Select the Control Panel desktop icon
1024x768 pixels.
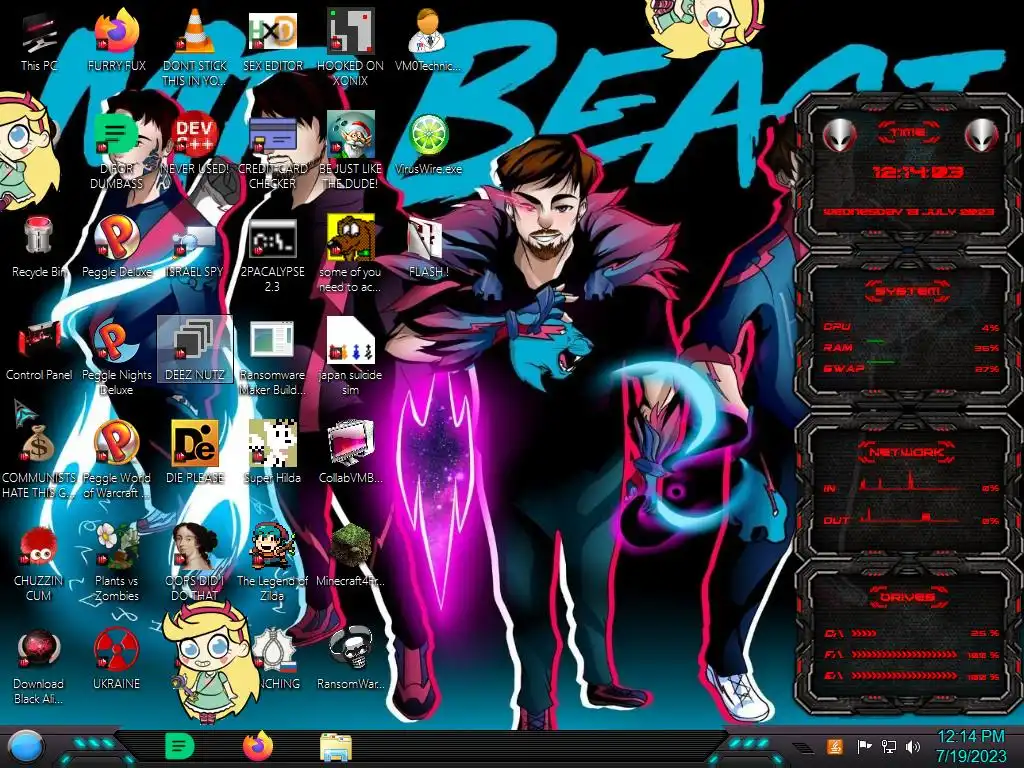coord(39,350)
